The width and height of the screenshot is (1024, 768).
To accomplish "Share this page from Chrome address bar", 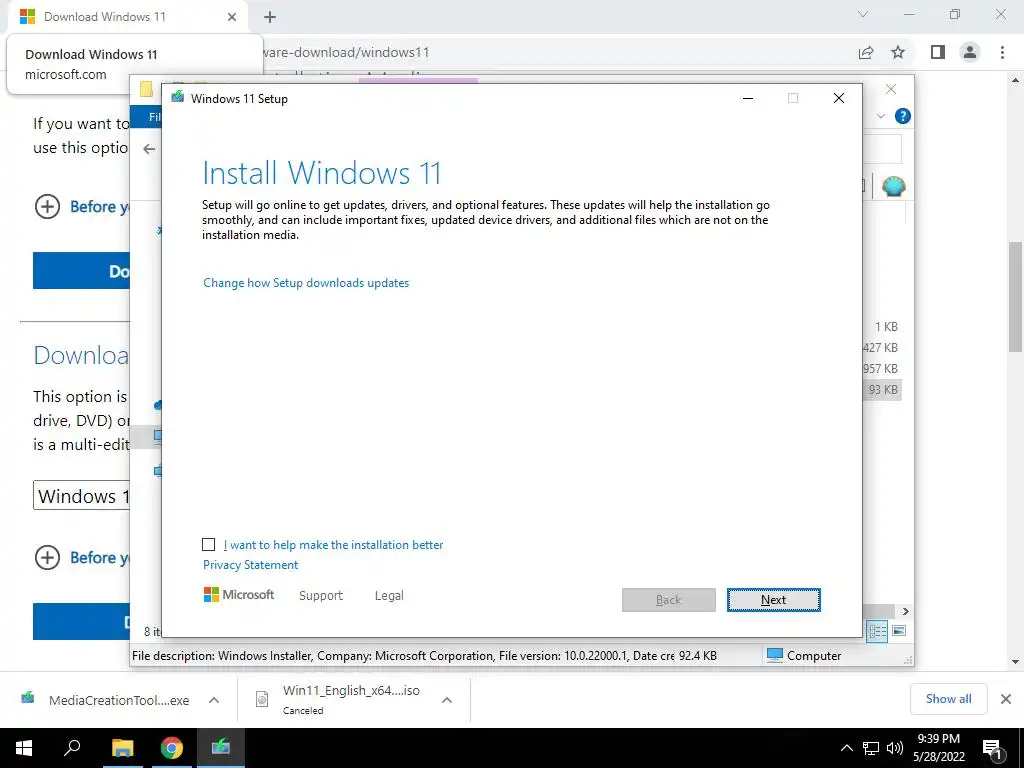I will pos(866,52).
